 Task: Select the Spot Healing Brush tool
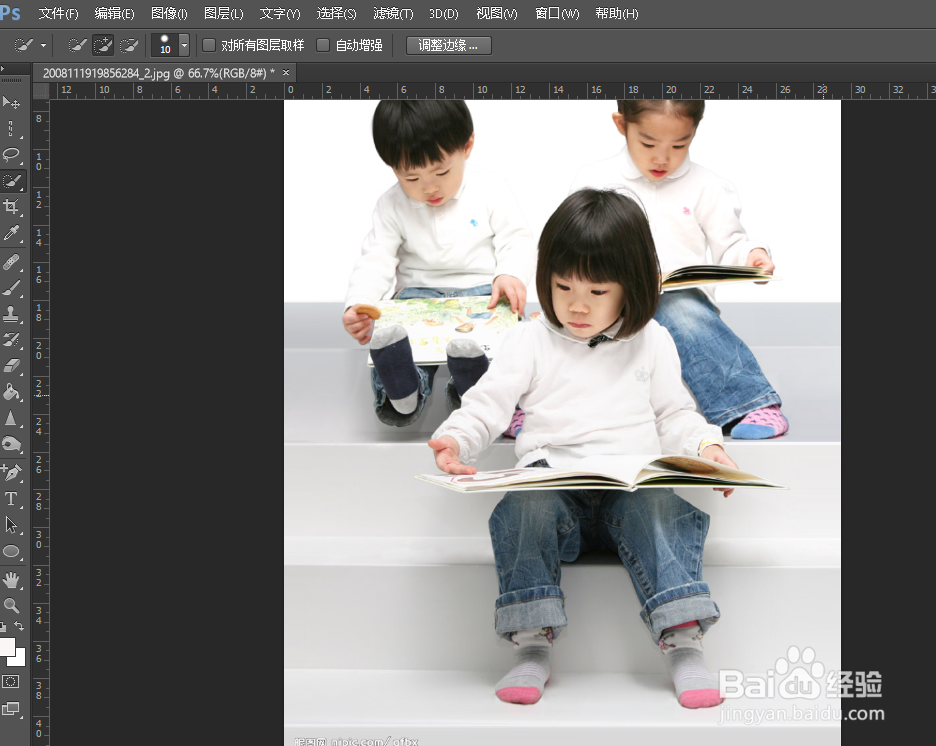coord(13,260)
